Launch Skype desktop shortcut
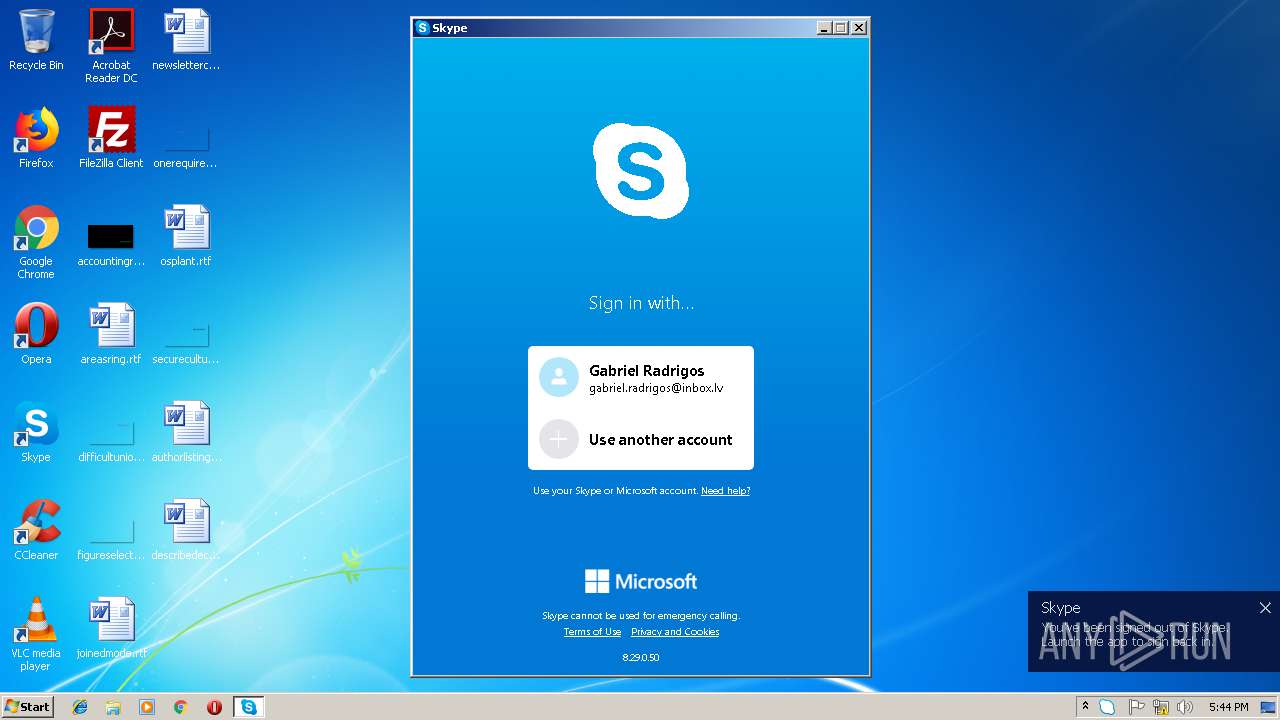The width and height of the screenshot is (1280, 720). point(36,432)
